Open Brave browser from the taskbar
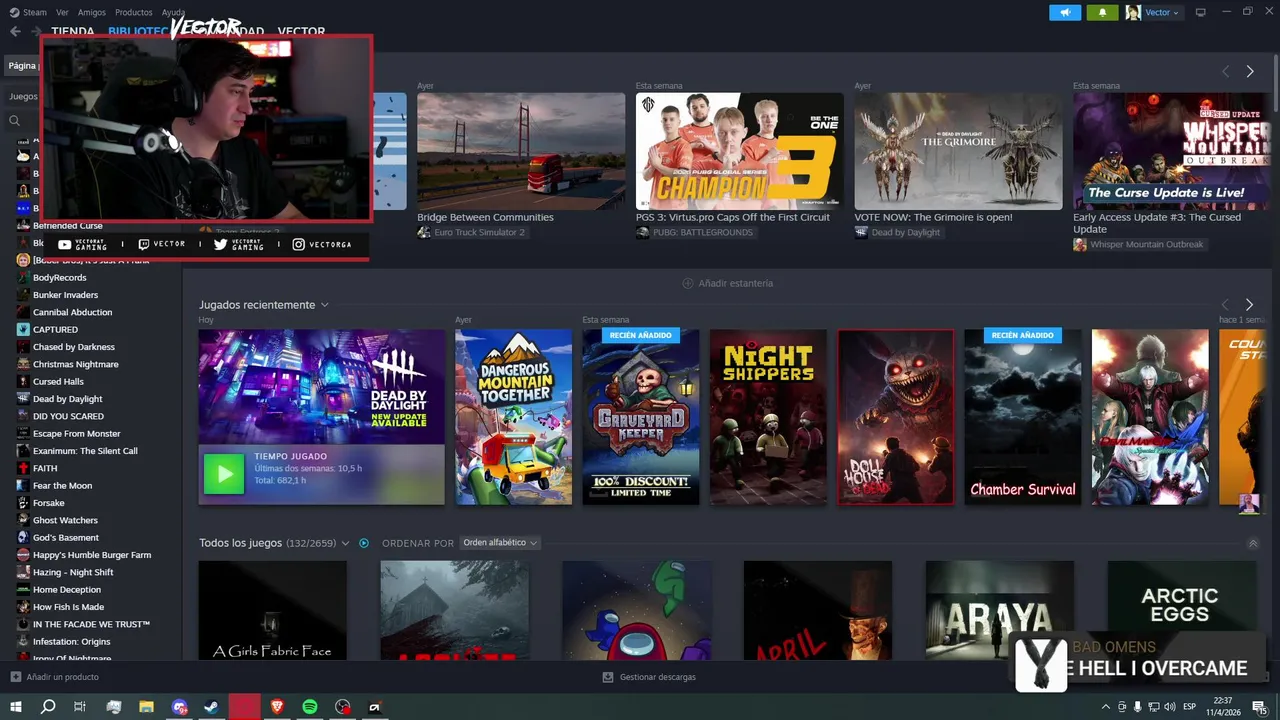 click(x=277, y=707)
